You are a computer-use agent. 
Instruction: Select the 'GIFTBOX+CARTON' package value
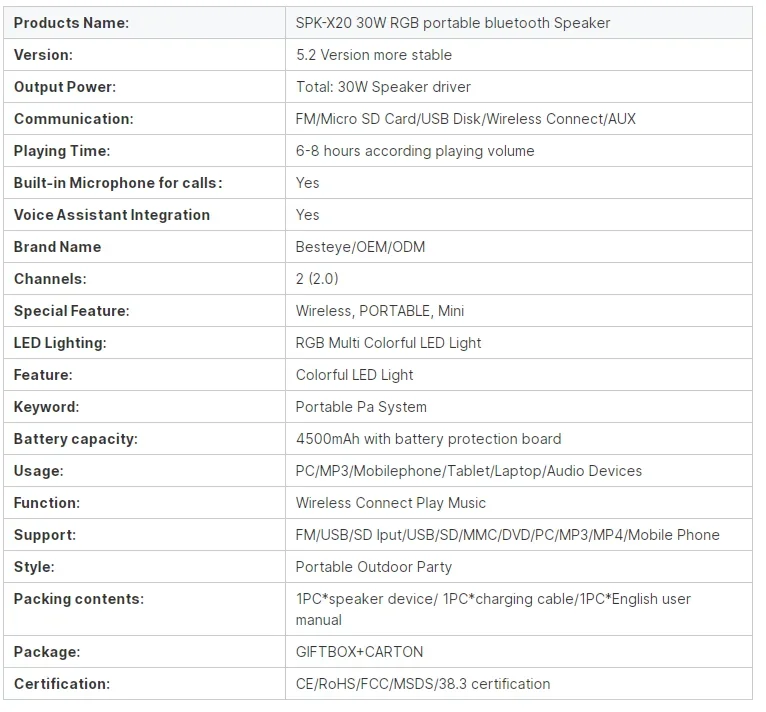[x=359, y=651]
